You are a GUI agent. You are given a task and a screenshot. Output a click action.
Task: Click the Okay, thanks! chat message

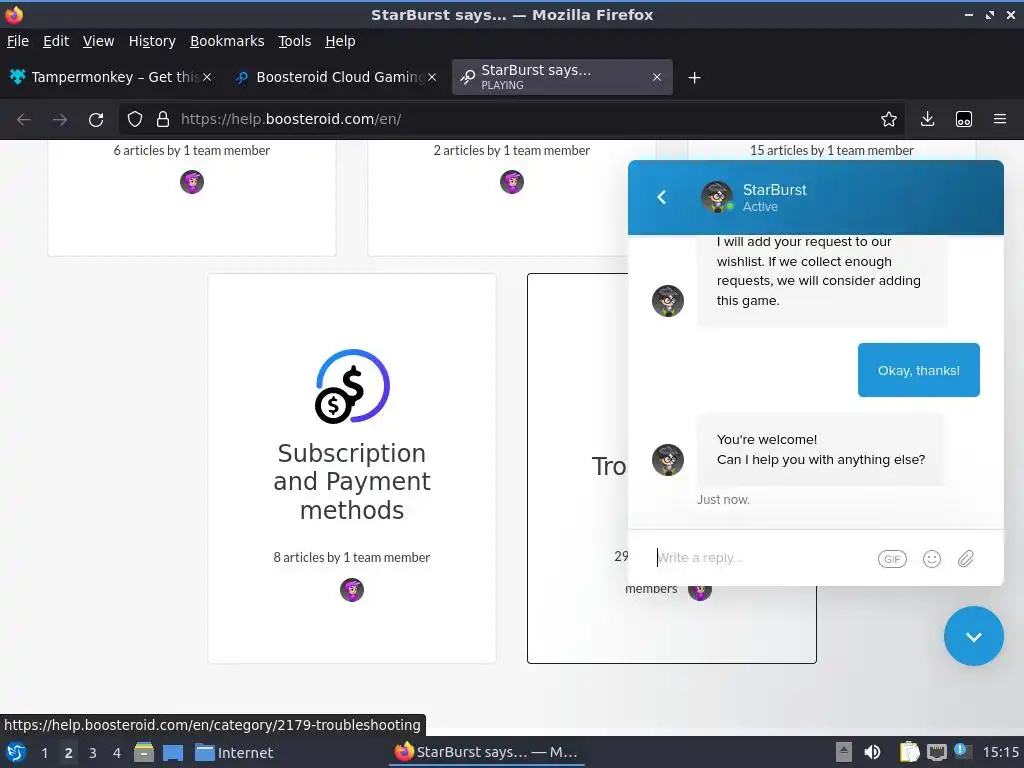pos(918,370)
